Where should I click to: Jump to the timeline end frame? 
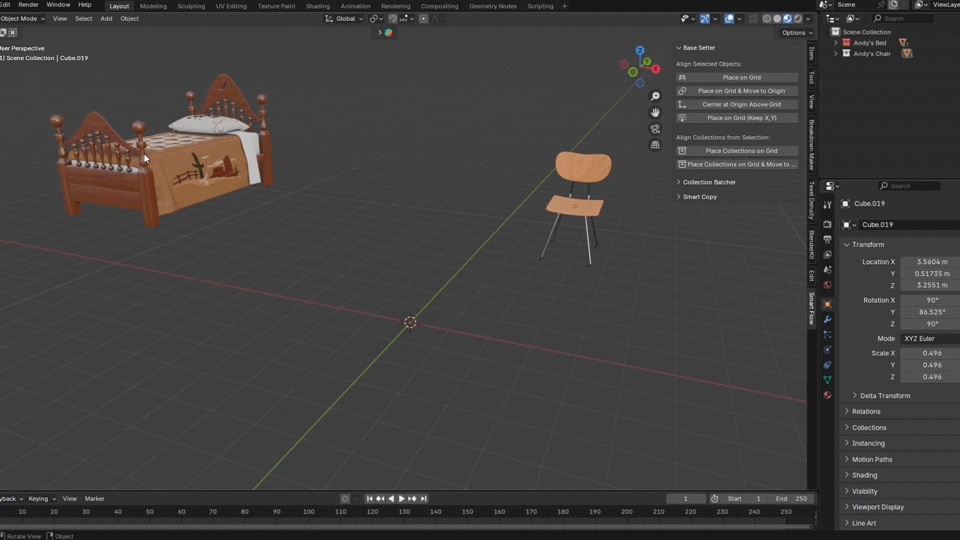424,499
